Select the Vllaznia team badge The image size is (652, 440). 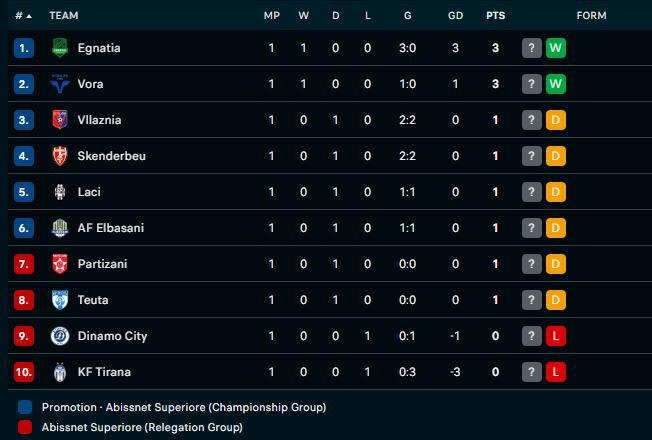60,120
